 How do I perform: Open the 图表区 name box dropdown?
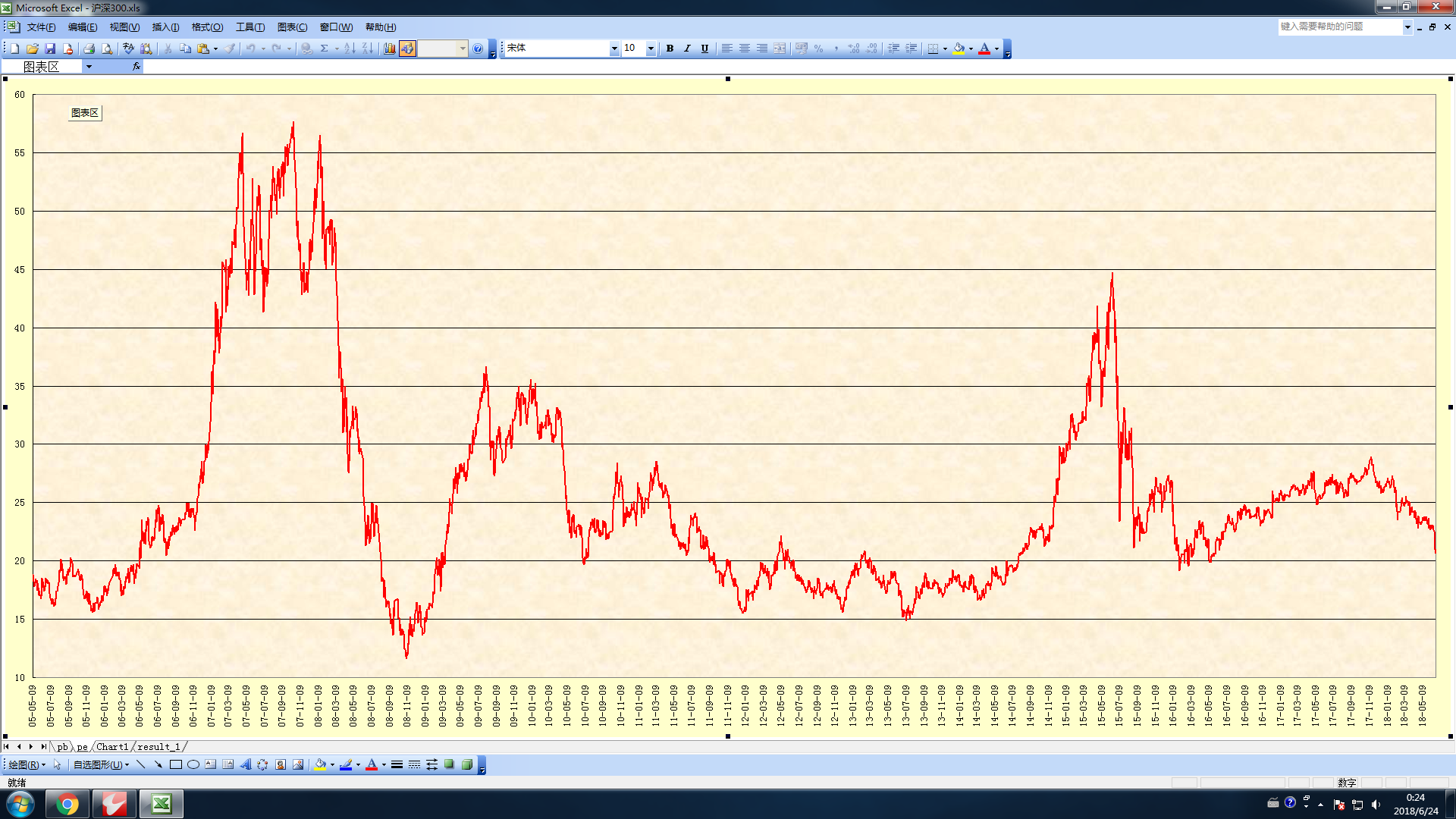click(x=89, y=67)
